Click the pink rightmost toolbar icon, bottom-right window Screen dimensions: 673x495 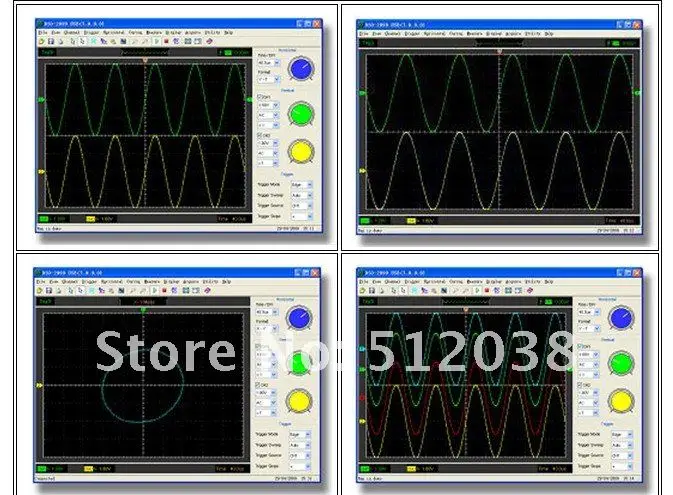(530, 291)
